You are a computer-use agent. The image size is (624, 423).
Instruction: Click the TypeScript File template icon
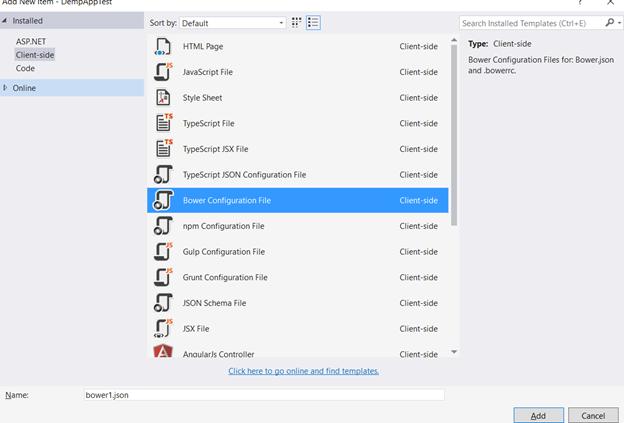point(164,123)
